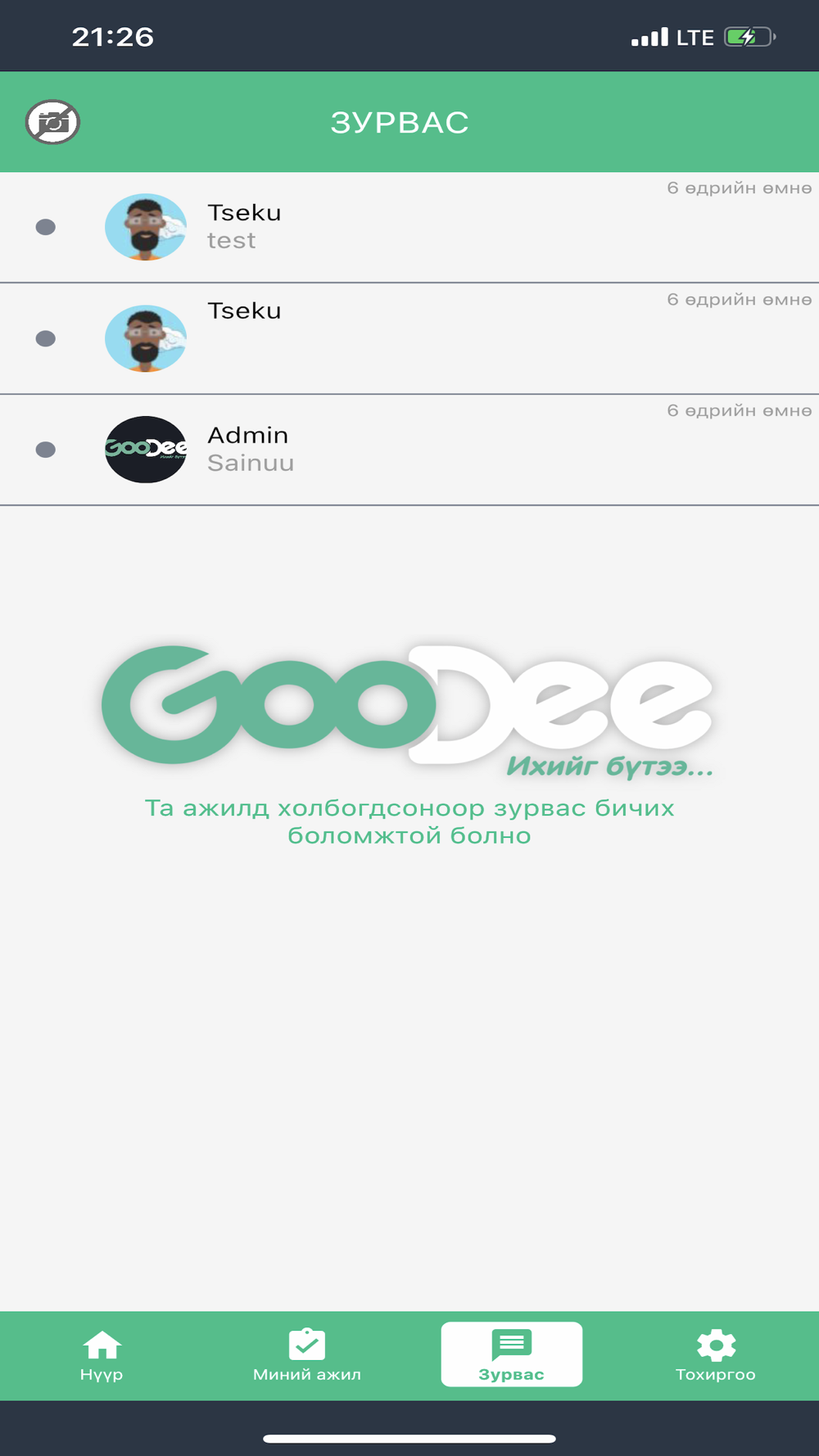Open the Миний ажил clipboard icon
Image resolution: width=819 pixels, height=1456 pixels.
[x=307, y=1344]
